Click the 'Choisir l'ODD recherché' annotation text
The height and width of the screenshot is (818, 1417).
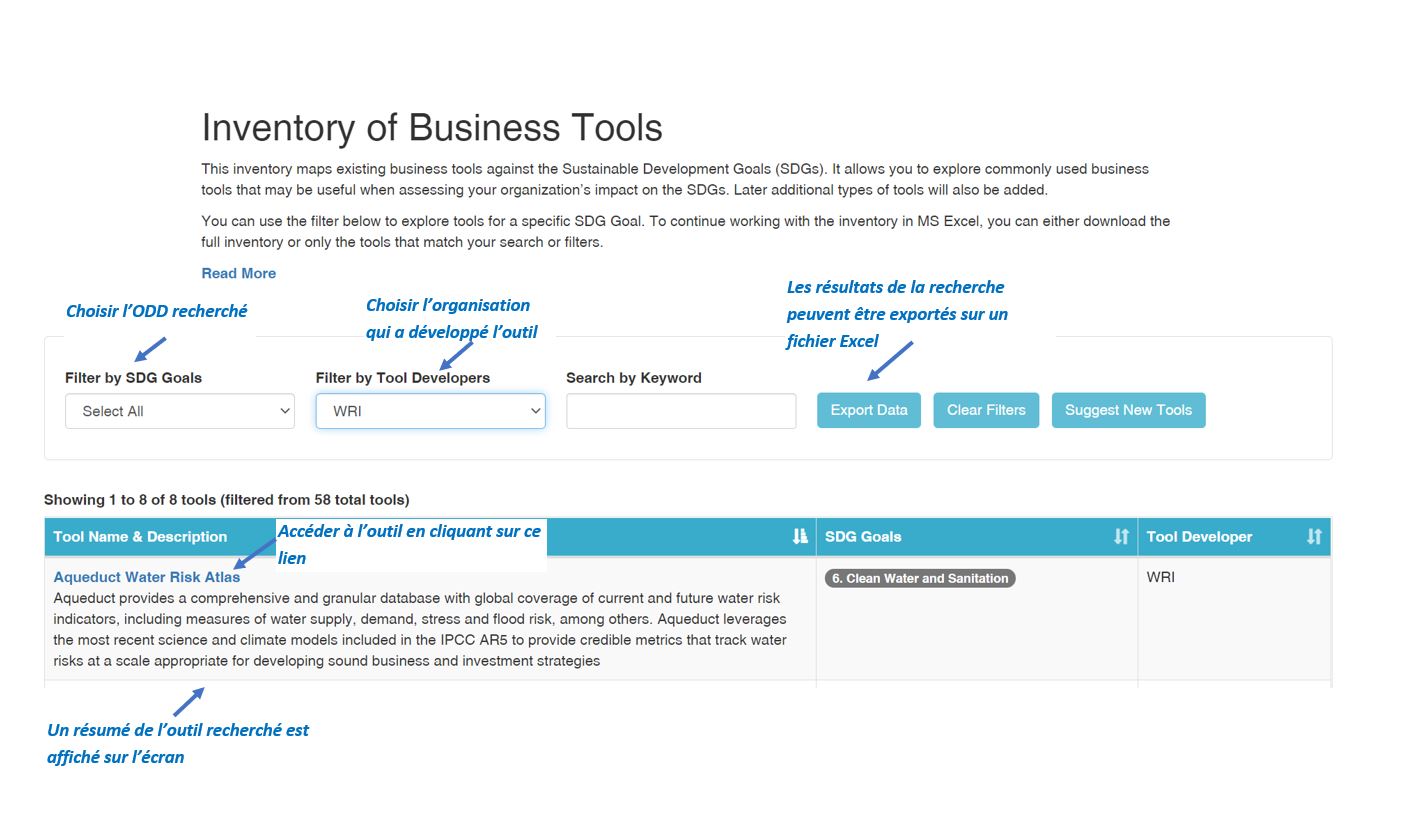[x=156, y=311]
